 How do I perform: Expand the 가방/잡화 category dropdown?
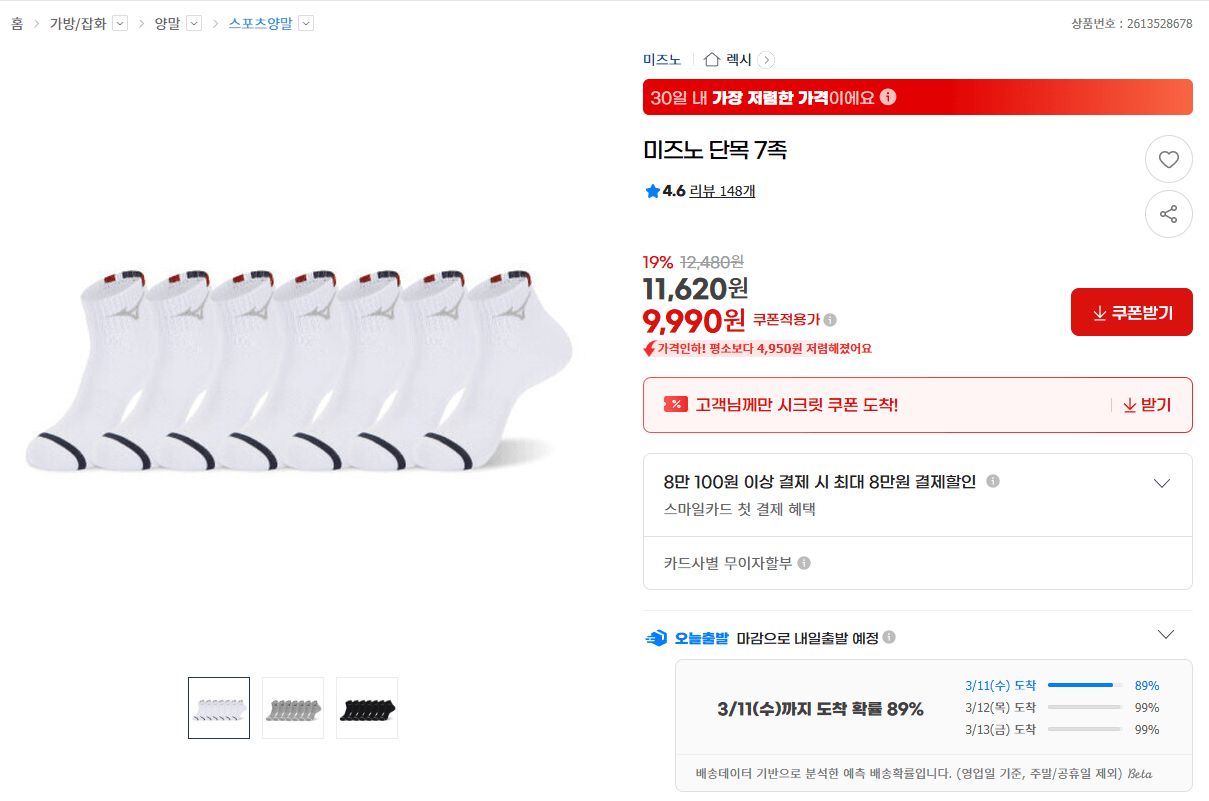pyautogui.click(x=119, y=22)
